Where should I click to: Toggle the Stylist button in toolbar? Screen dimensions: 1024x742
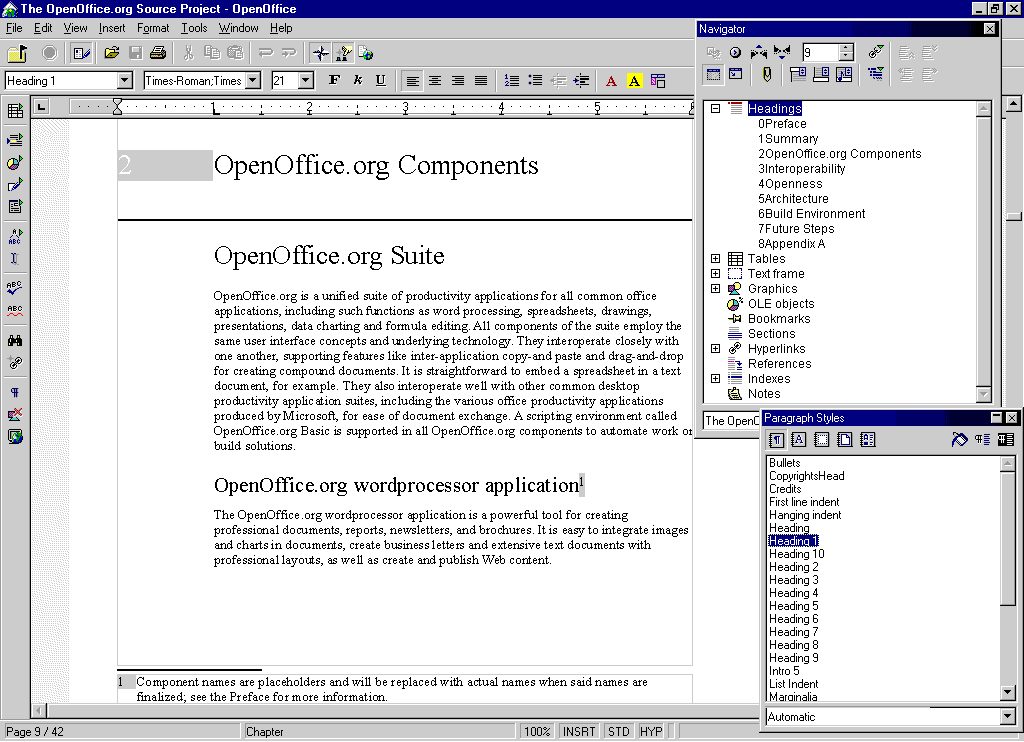[343, 53]
